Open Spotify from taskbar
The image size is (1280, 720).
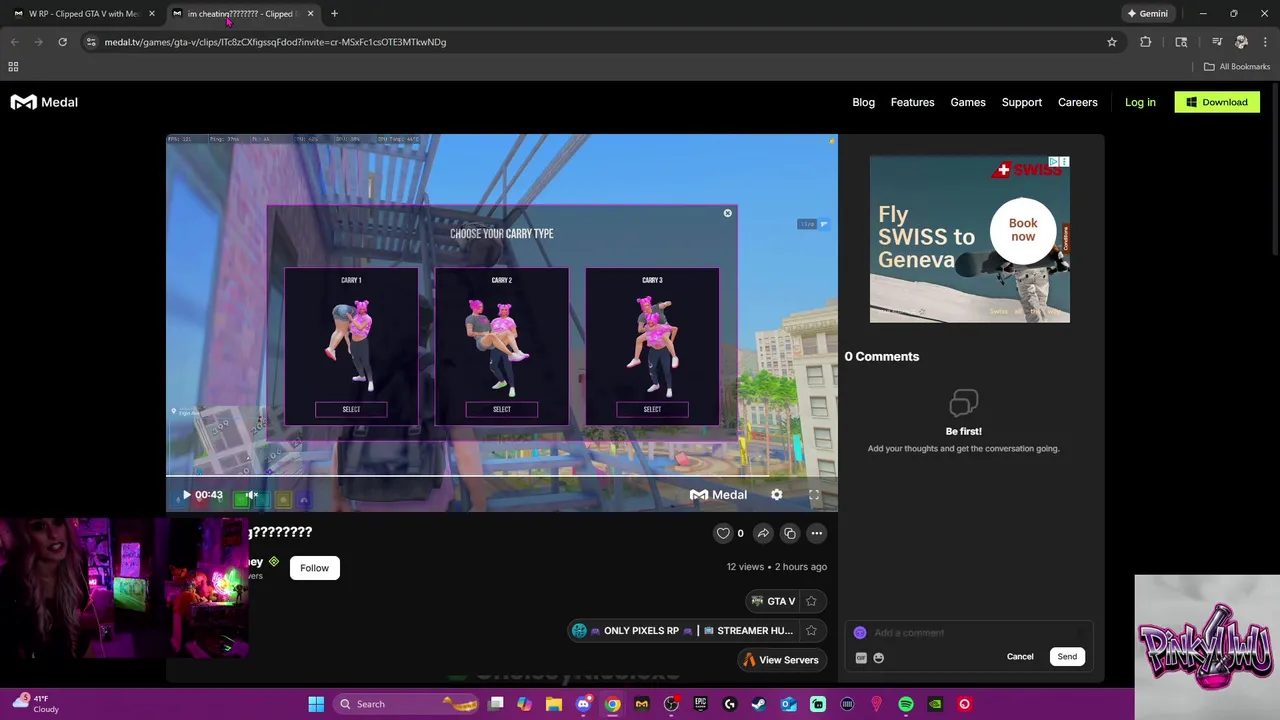tap(906, 704)
